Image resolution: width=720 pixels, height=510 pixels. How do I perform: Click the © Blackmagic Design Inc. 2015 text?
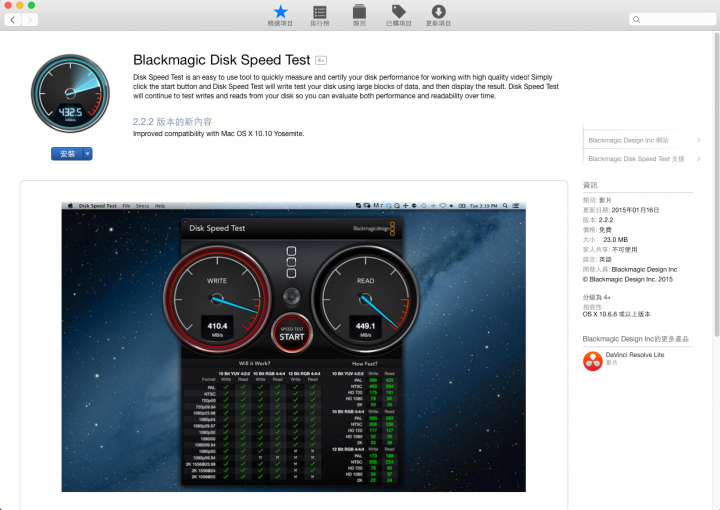click(628, 279)
